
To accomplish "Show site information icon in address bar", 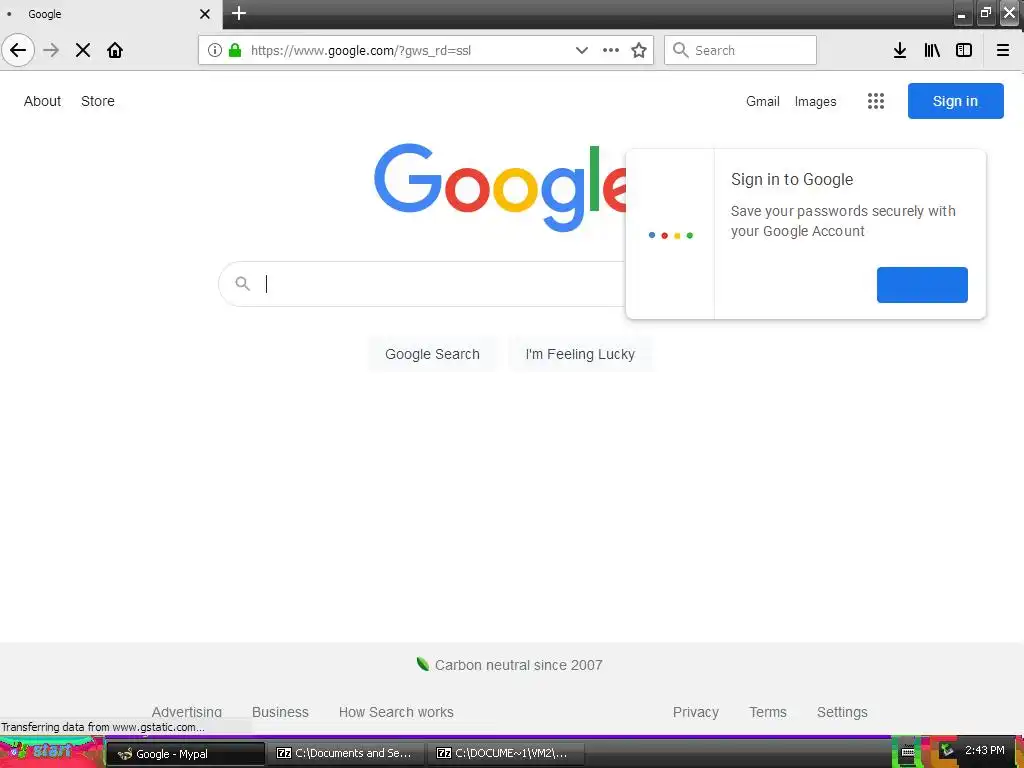I will pos(215,50).
